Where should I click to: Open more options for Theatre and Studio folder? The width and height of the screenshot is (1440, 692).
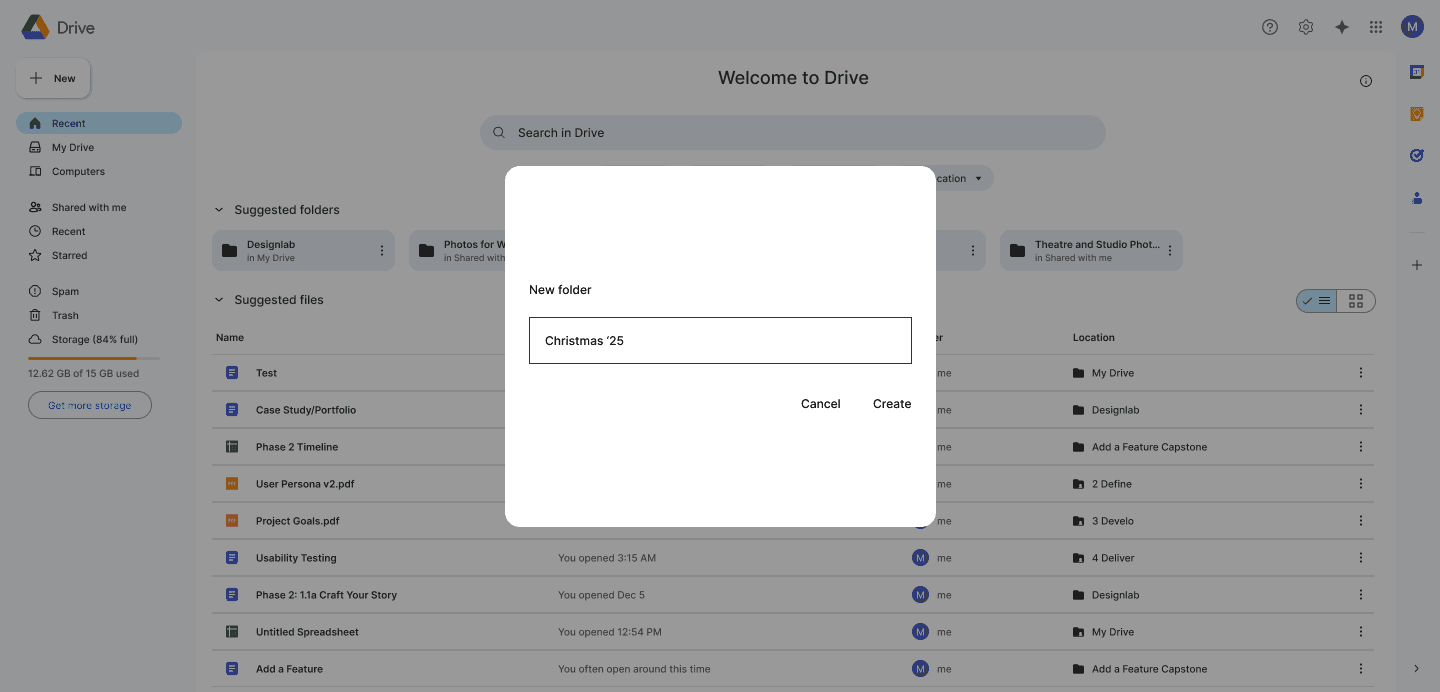1170,251
